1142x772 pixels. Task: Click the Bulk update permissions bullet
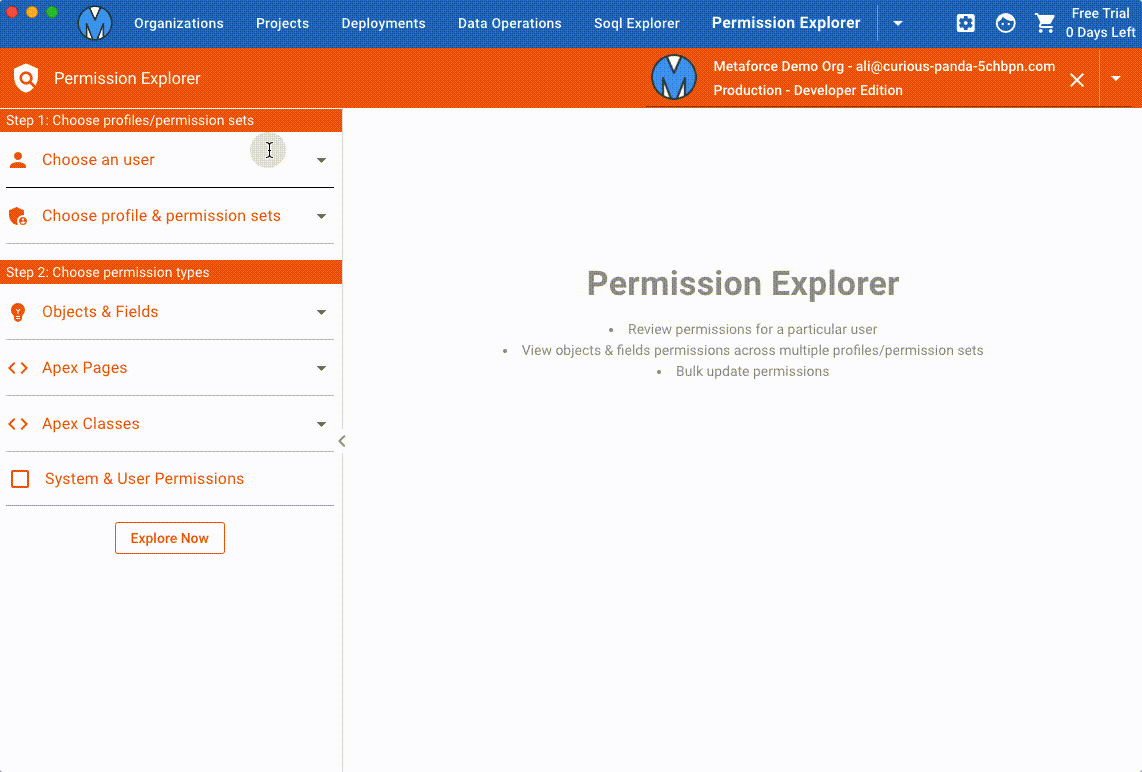pos(752,371)
